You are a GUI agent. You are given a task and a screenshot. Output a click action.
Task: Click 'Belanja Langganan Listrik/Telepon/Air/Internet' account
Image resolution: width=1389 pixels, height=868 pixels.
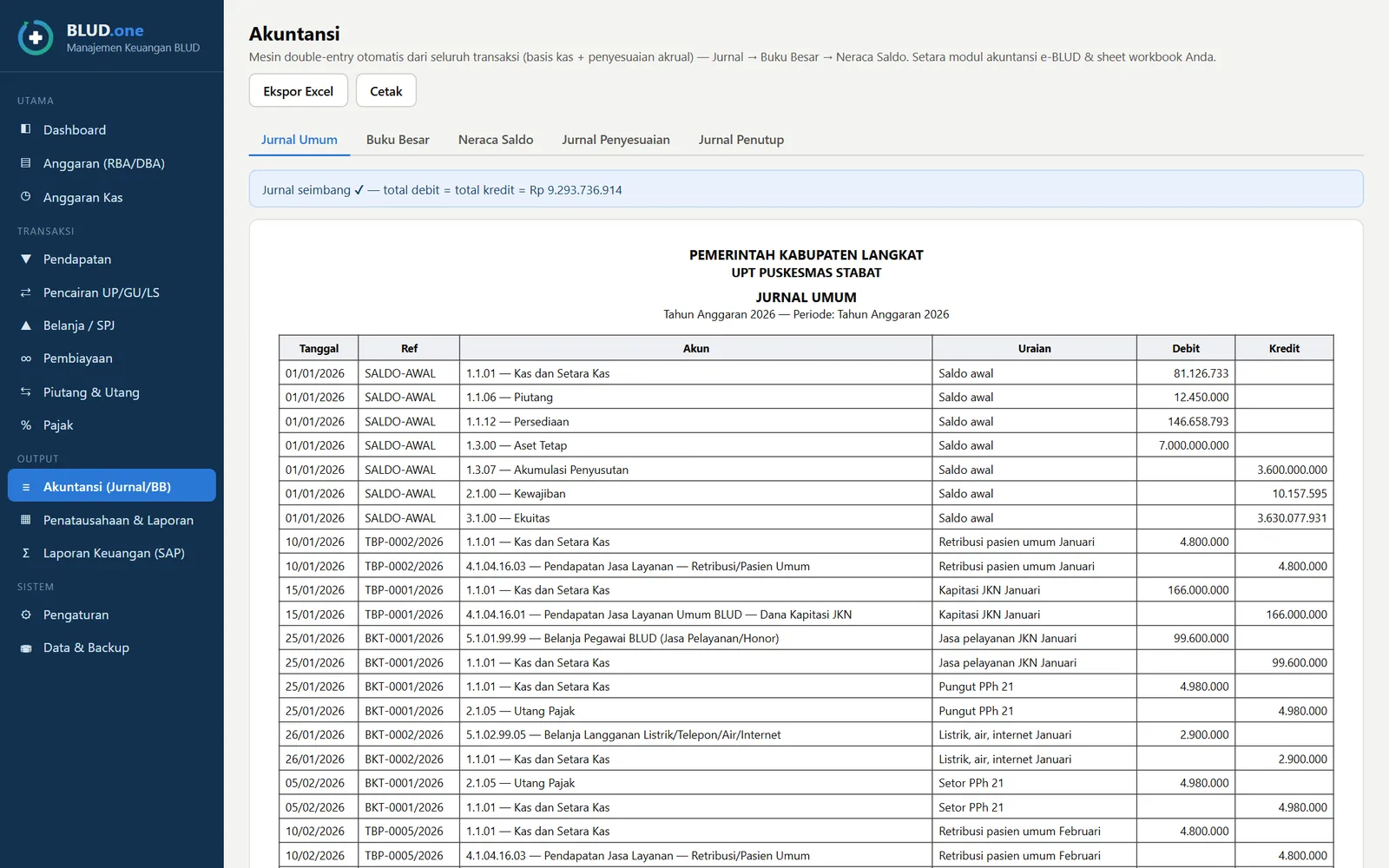point(696,734)
